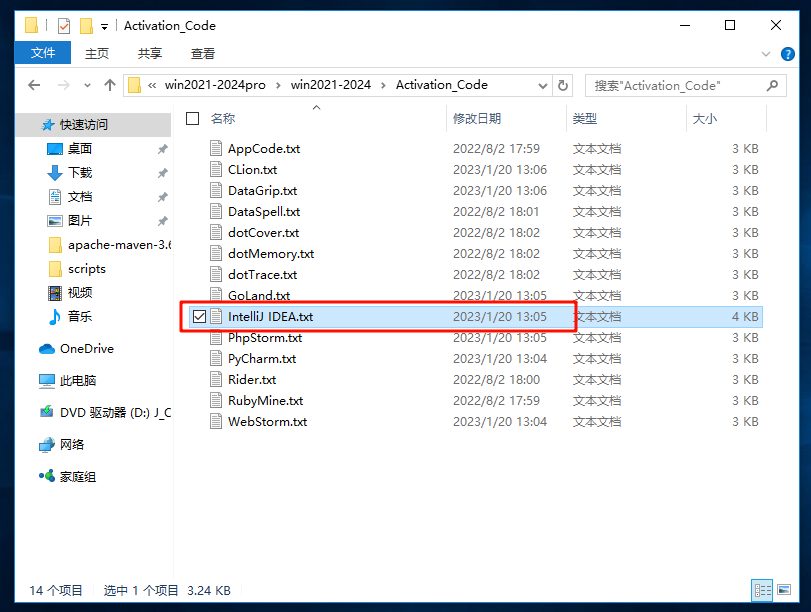Click the search magnifier icon

772,85
